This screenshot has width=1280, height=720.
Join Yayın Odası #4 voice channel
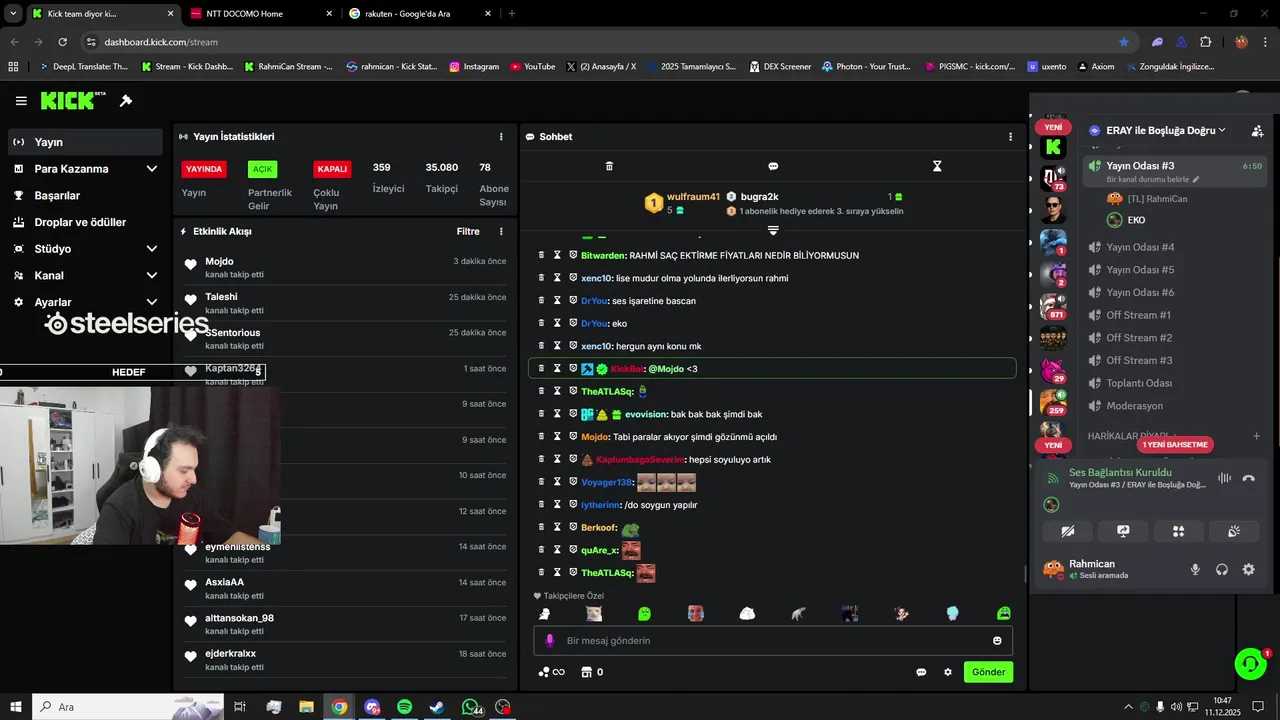(1140, 247)
